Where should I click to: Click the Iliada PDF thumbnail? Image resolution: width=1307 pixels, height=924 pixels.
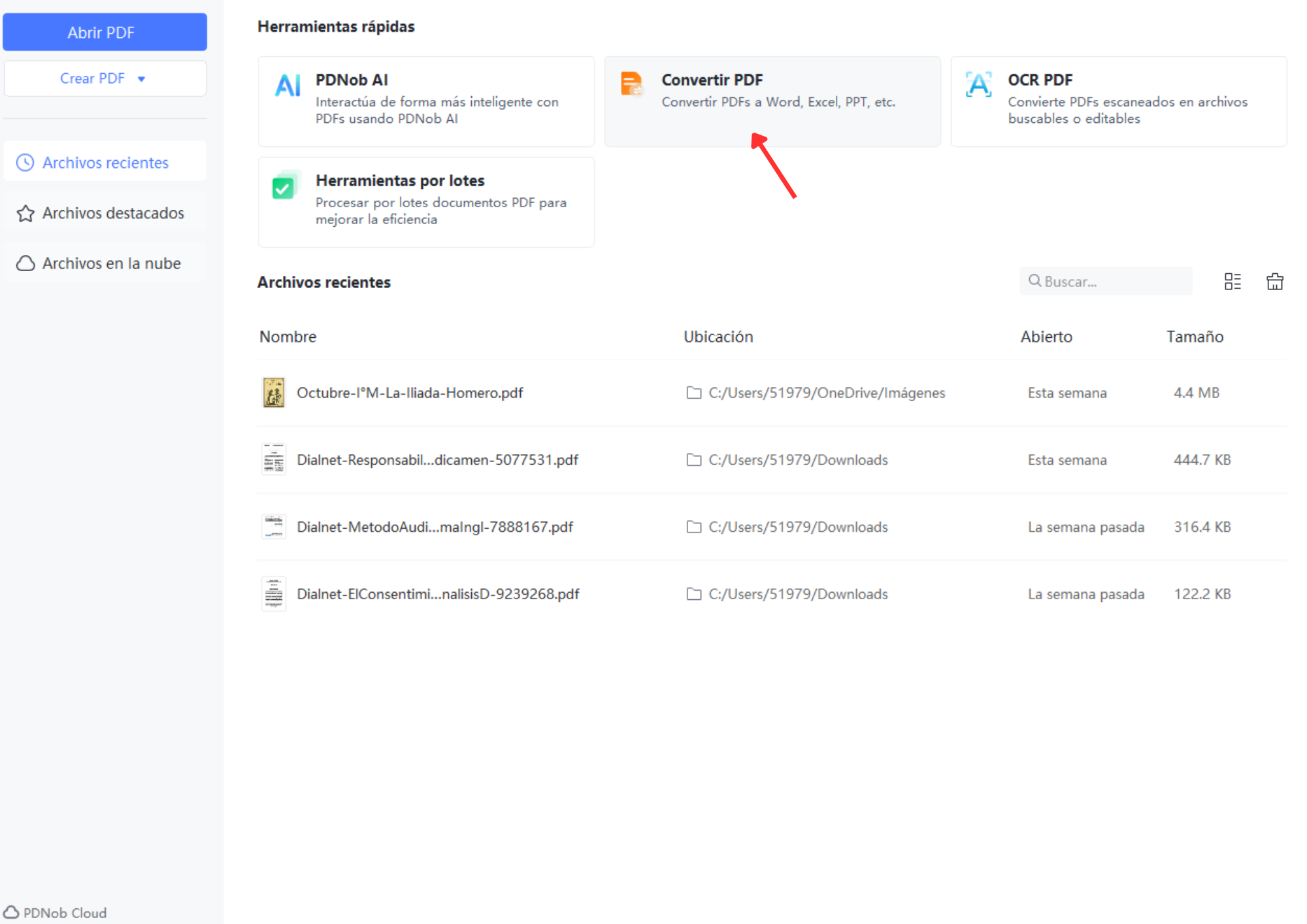[x=274, y=393]
